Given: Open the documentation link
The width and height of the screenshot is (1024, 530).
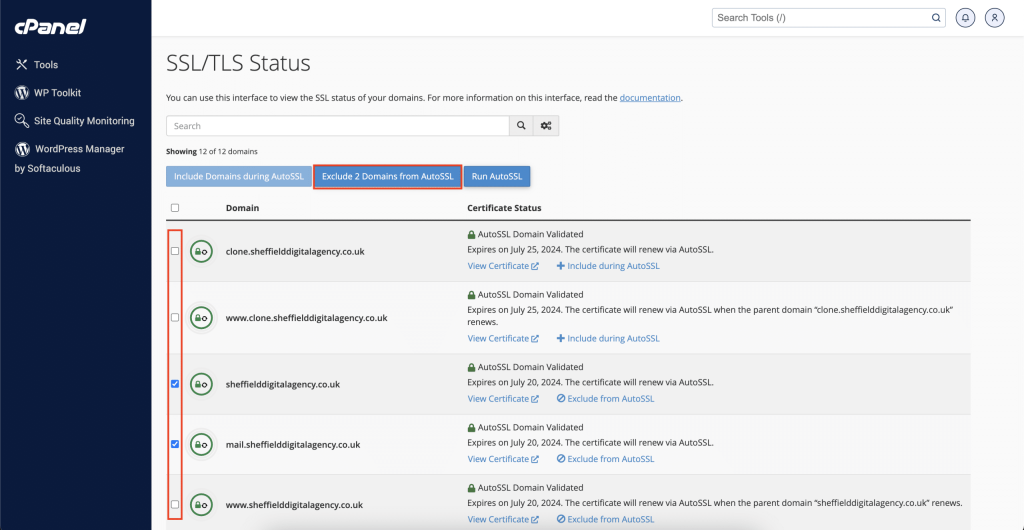Looking at the screenshot, I should pos(650,98).
